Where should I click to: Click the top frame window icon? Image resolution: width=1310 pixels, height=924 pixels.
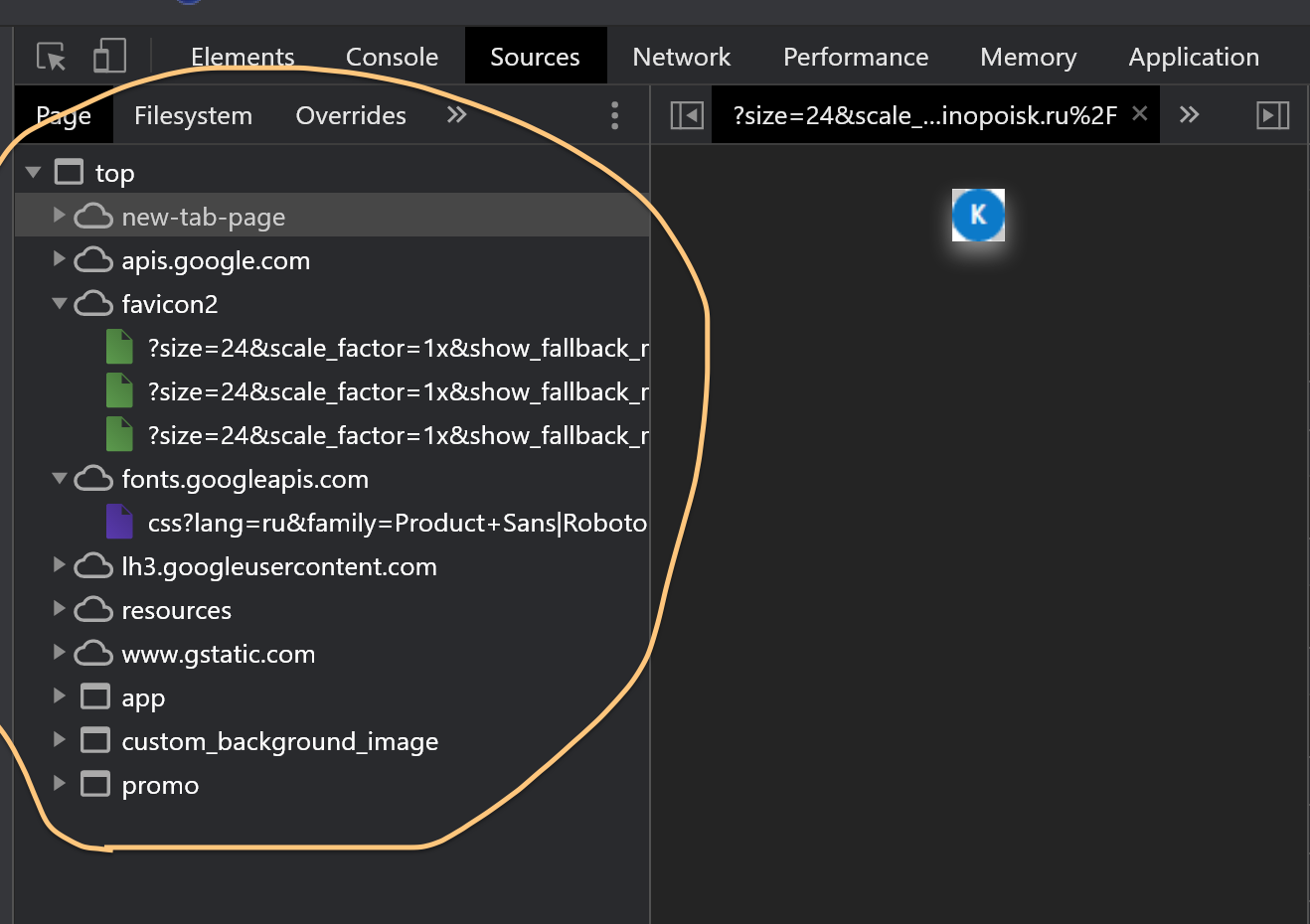[69, 172]
